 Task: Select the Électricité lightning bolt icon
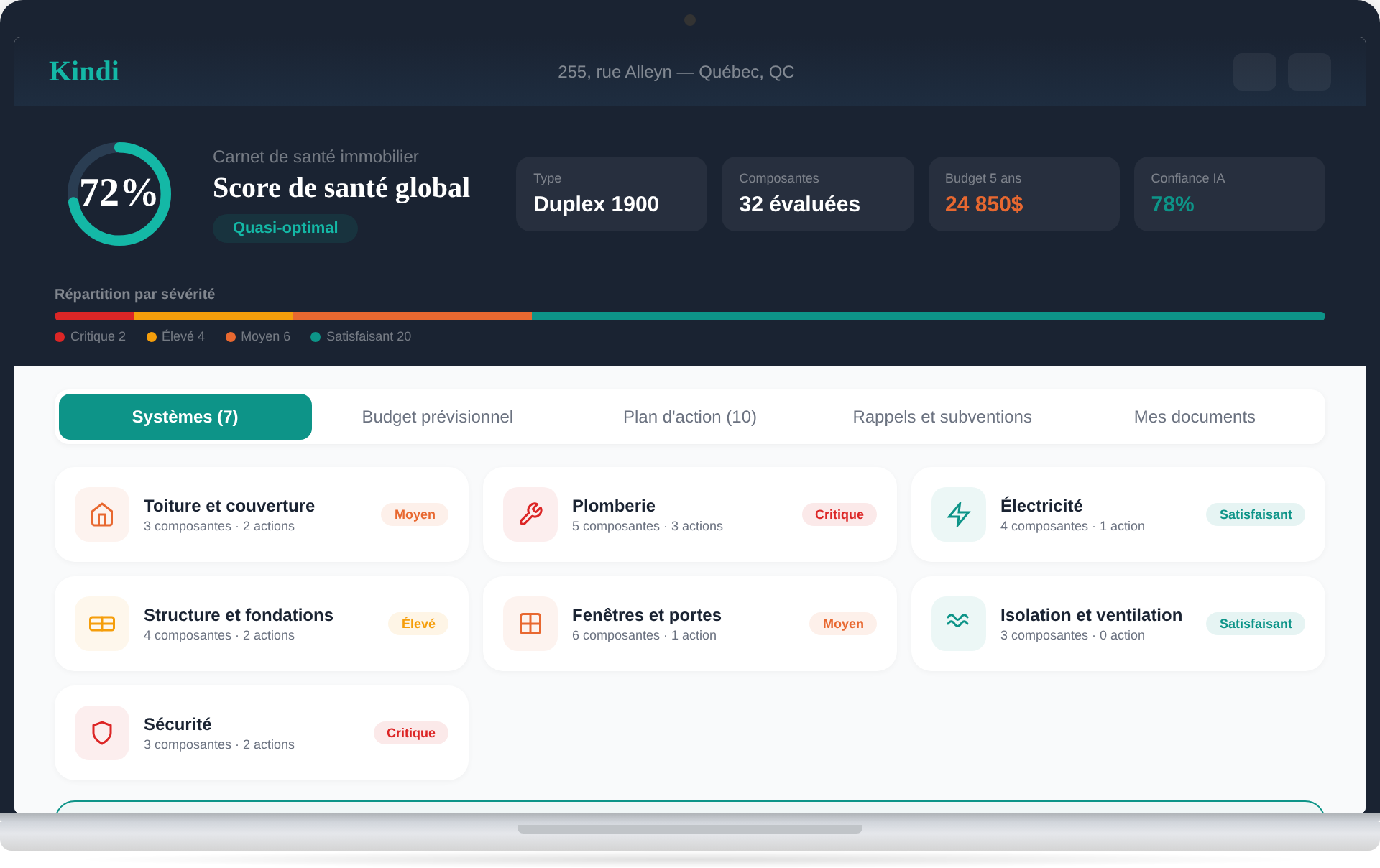point(958,514)
